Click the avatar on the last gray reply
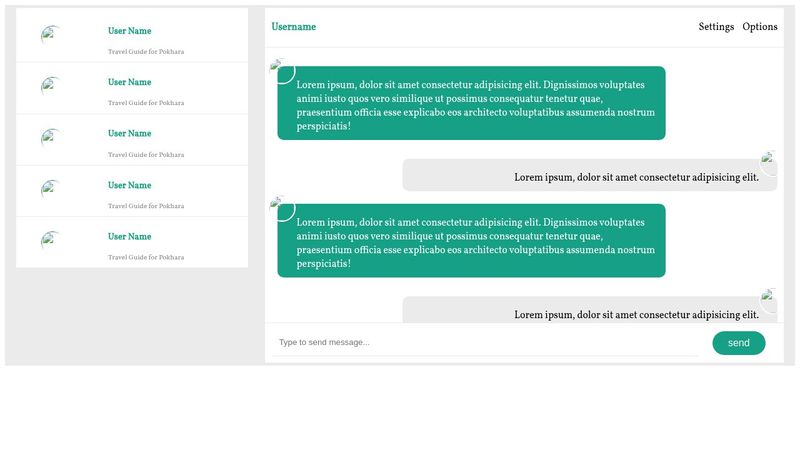The height and width of the screenshot is (450, 800). coord(768,301)
